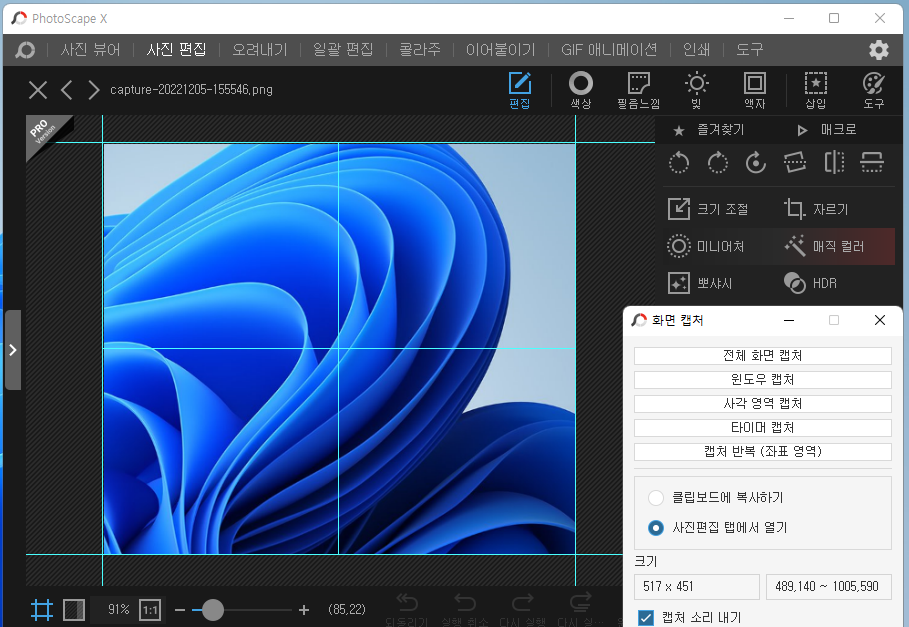Screen dimensions: 909x627
Task: Click the 517 x 451 size field
Action: point(697,587)
